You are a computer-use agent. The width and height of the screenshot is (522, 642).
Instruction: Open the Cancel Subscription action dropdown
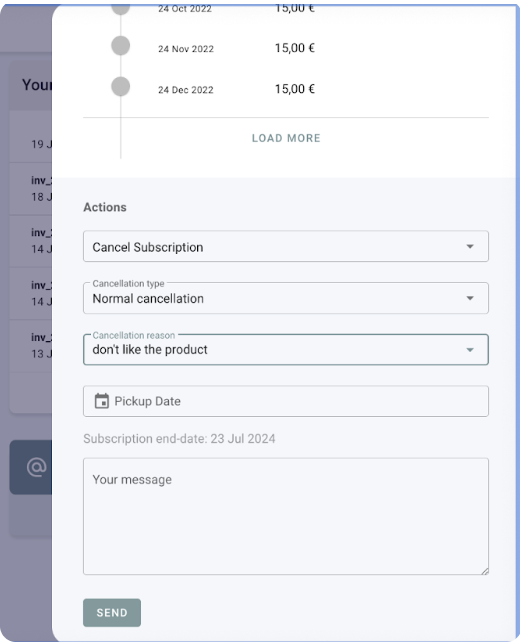[286, 246]
